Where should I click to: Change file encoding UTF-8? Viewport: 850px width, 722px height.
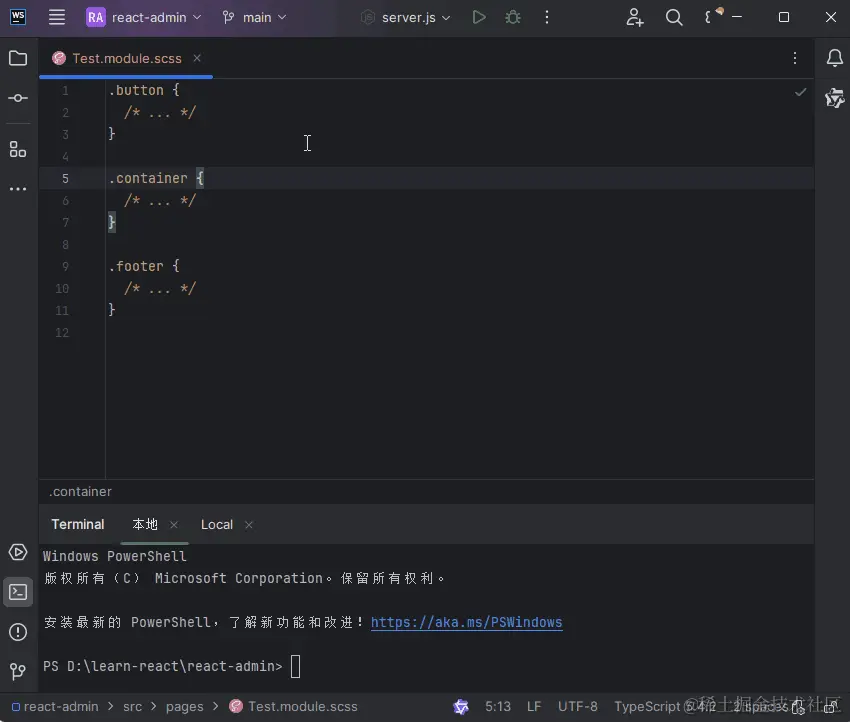click(577, 706)
